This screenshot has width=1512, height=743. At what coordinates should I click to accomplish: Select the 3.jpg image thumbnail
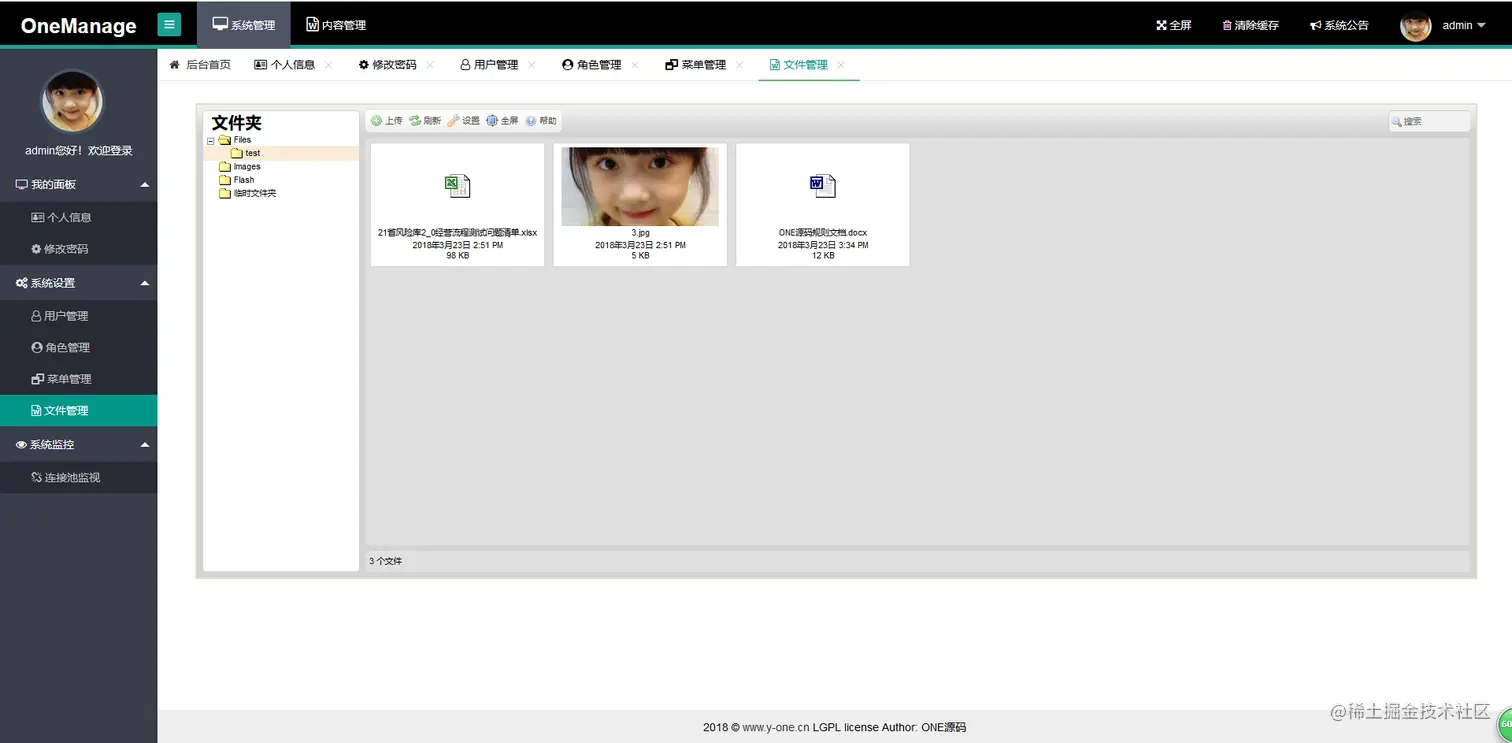click(x=639, y=185)
